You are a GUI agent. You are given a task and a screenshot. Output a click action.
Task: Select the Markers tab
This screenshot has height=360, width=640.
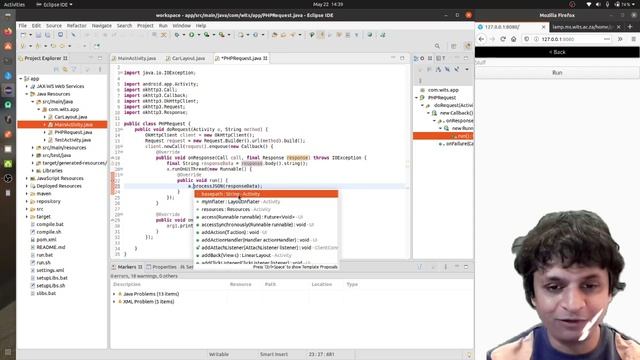point(127,267)
